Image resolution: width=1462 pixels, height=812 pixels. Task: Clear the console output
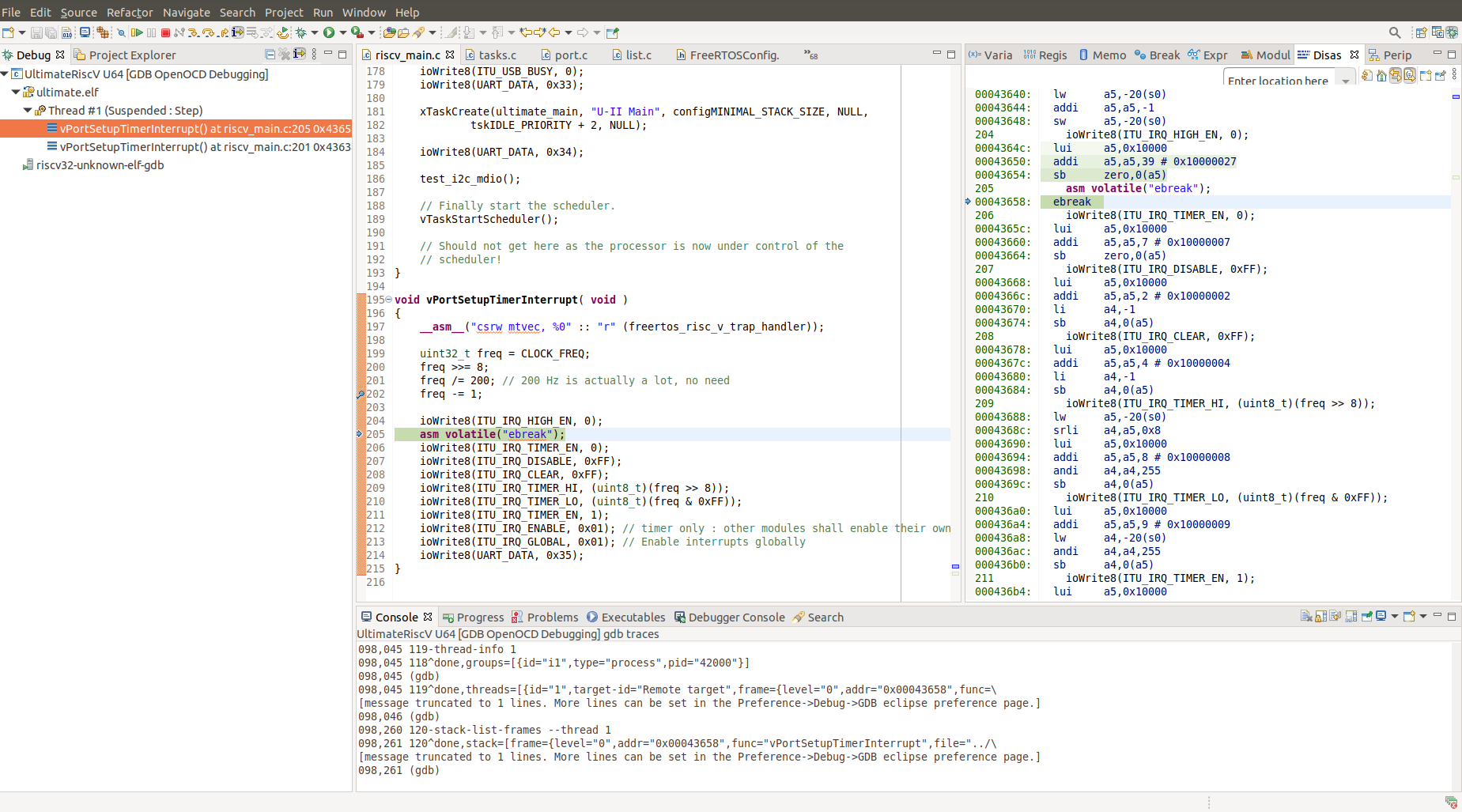point(1305,617)
